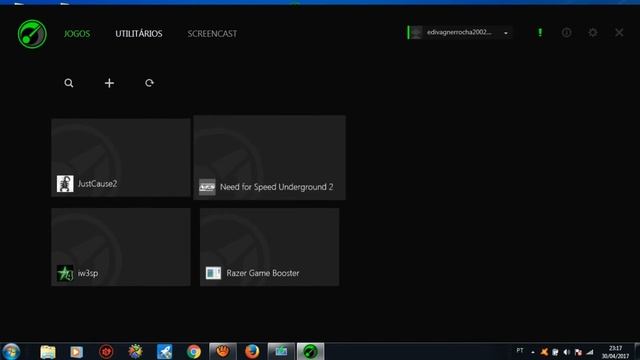Expand the edivagnerrocha2002 account dropdown
Screen dimensions: 640x360
point(506,33)
